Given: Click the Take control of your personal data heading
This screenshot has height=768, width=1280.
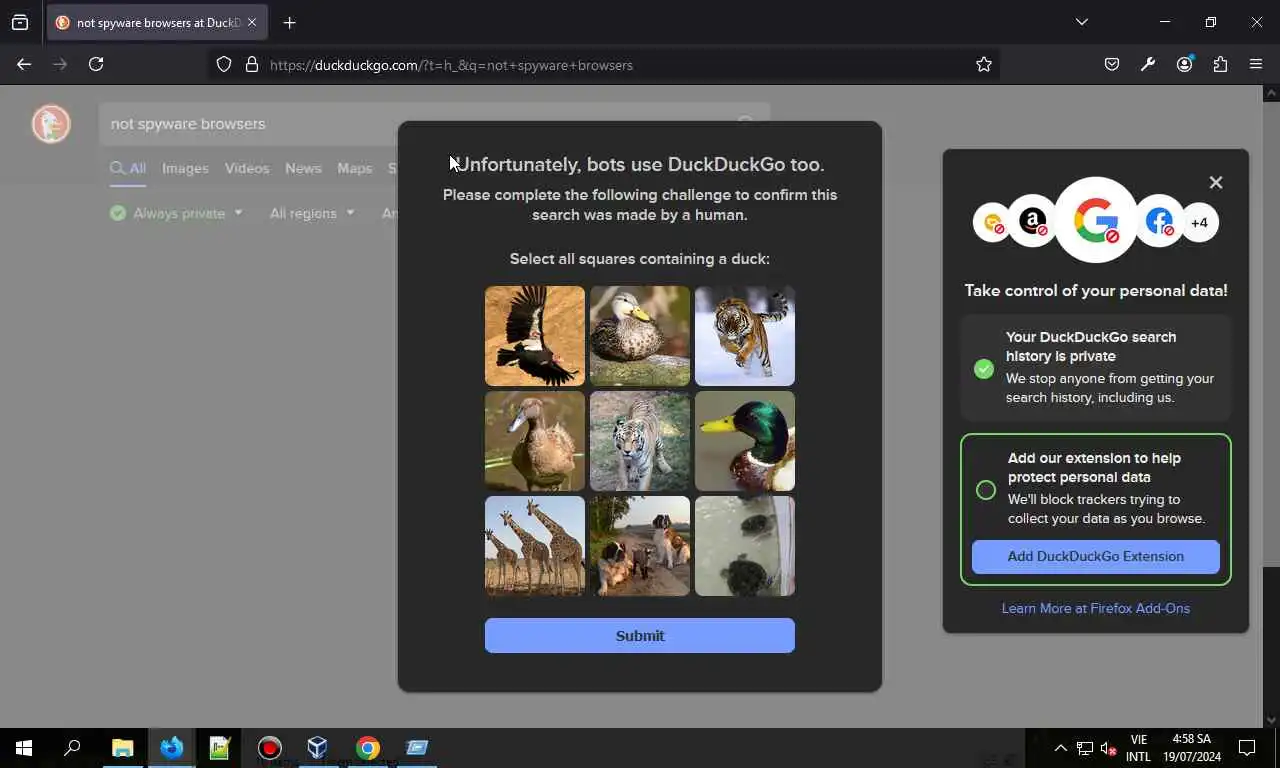Looking at the screenshot, I should tap(1096, 291).
